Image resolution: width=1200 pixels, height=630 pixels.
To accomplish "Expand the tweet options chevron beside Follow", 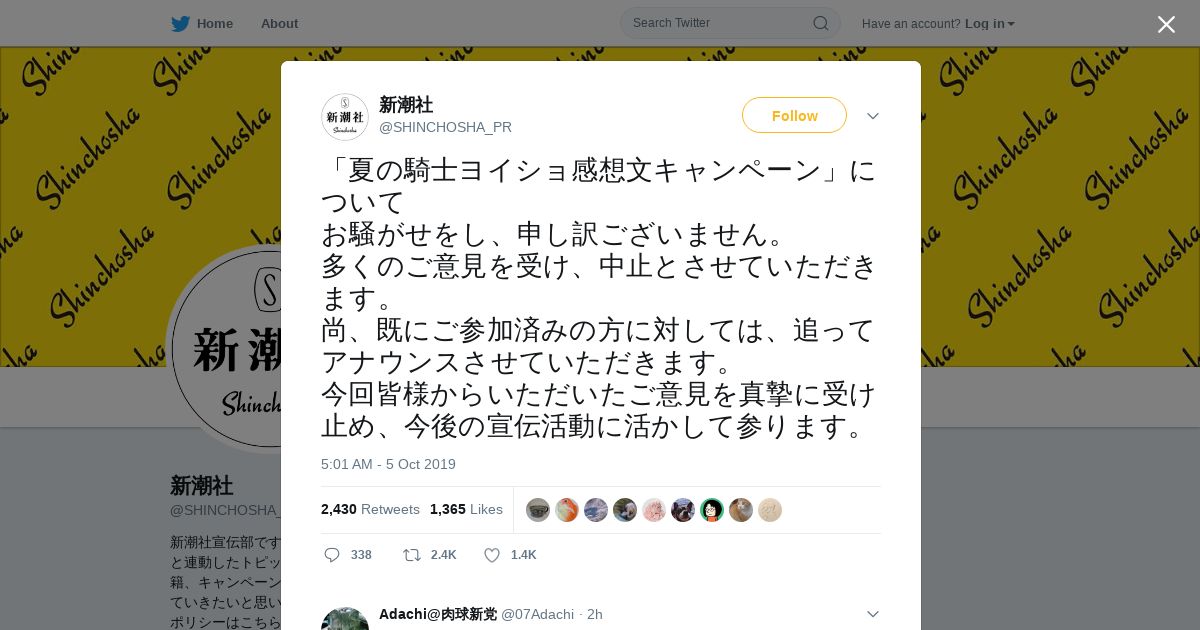I will pyautogui.click(x=873, y=116).
